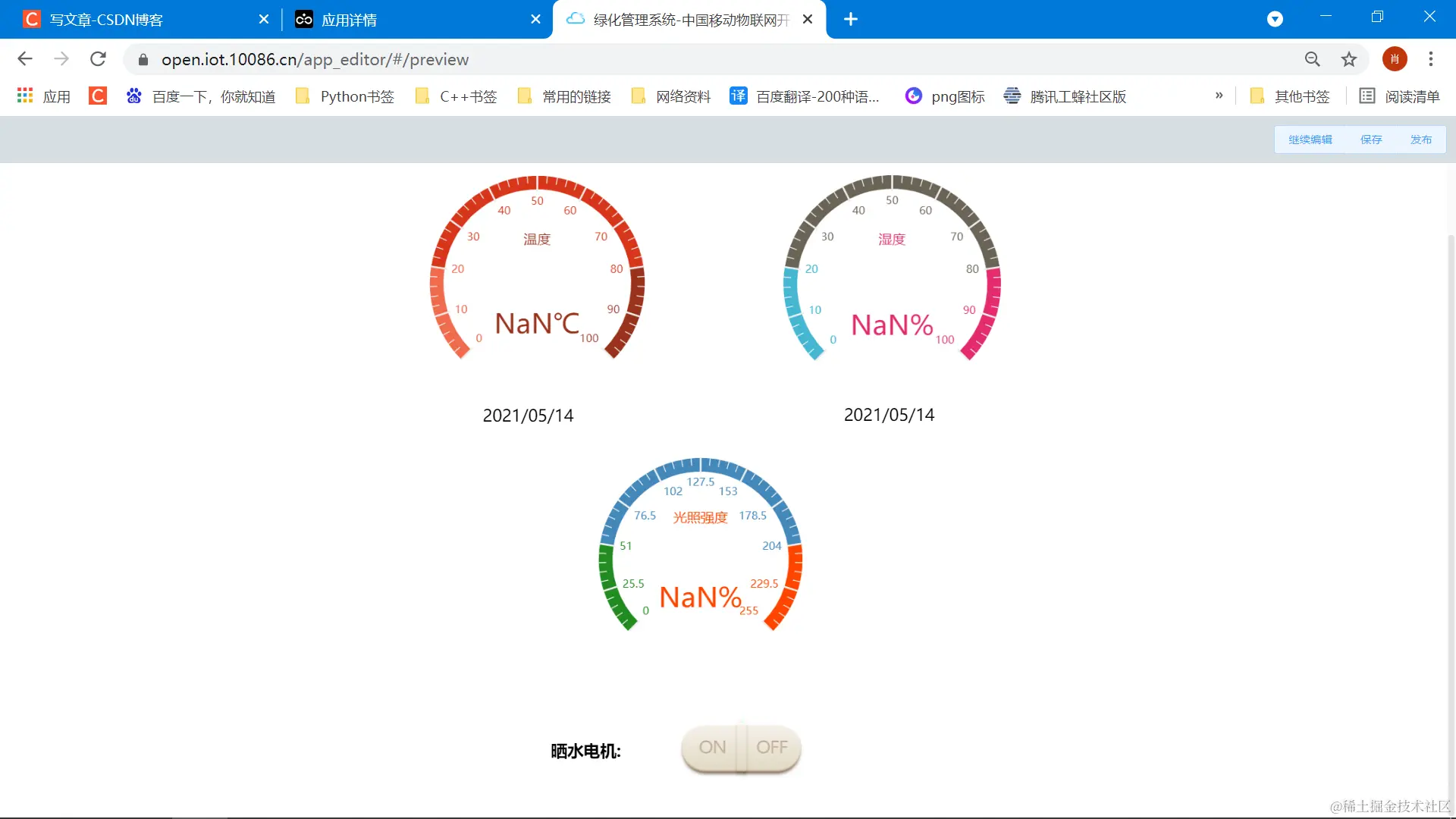The height and width of the screenshot is (819, 1456).
Task: Switch the 晒水电机 toggle to ON
Action: (711, 748)
